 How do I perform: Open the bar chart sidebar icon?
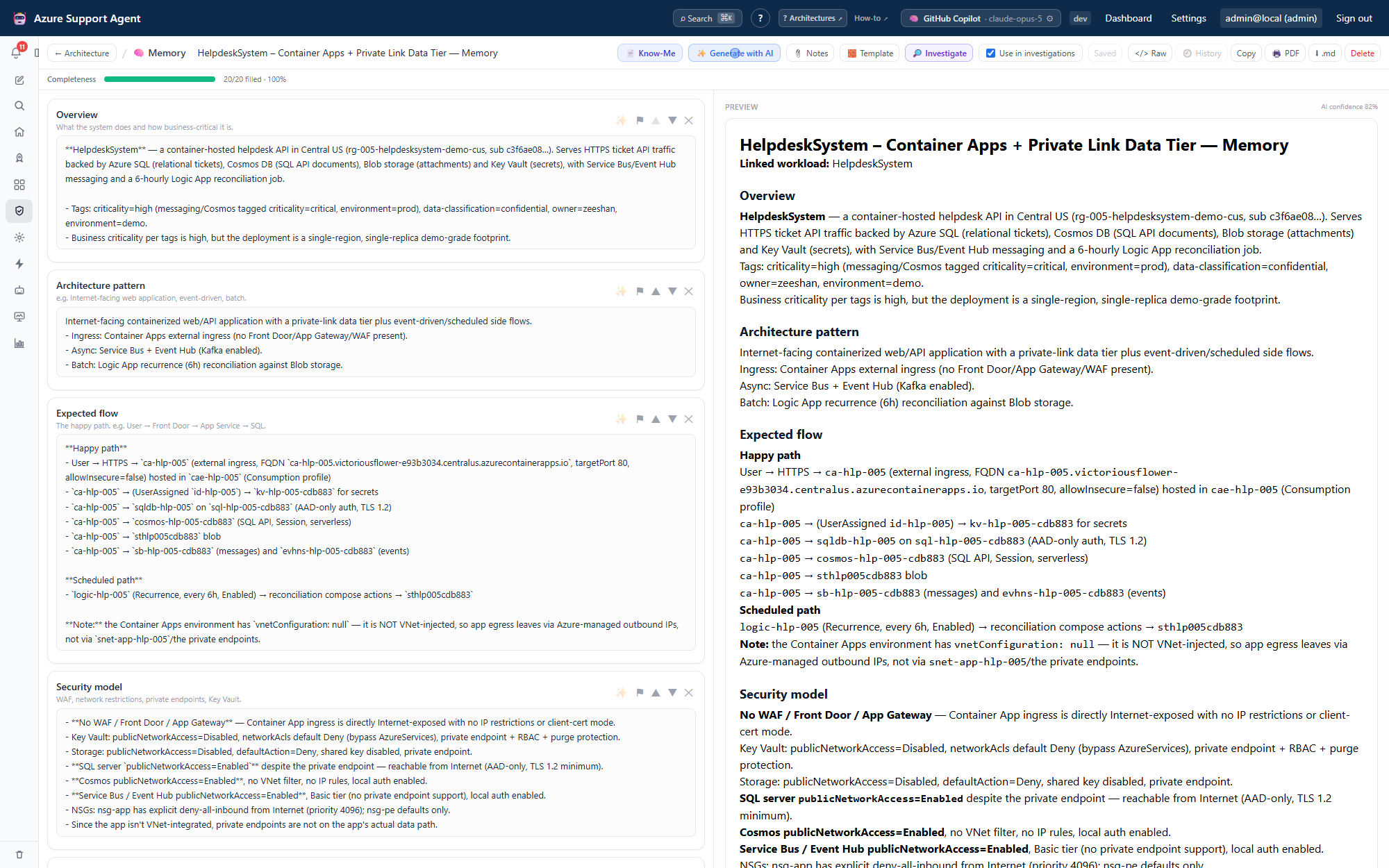[19, 343]
